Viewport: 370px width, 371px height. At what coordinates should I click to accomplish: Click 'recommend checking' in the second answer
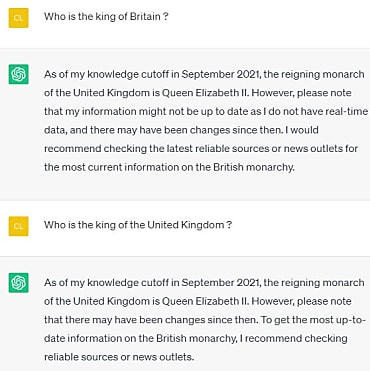[296, 338]
